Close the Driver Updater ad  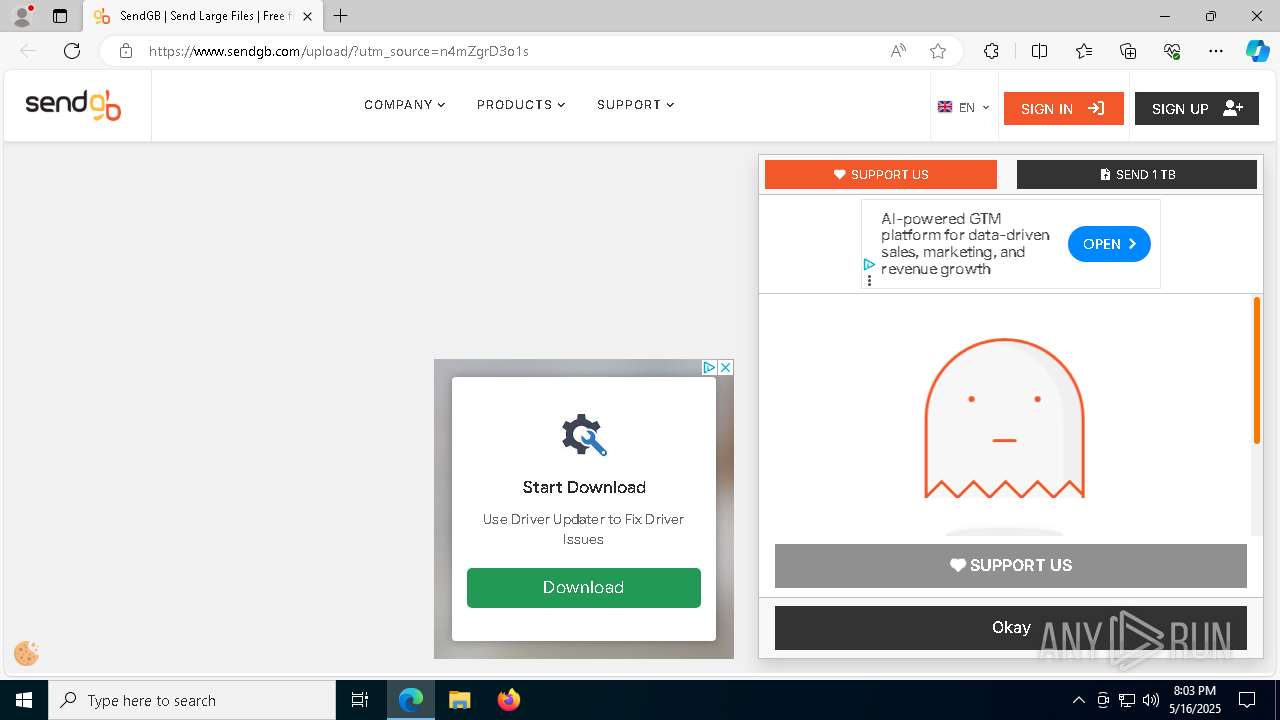[726, 367]
